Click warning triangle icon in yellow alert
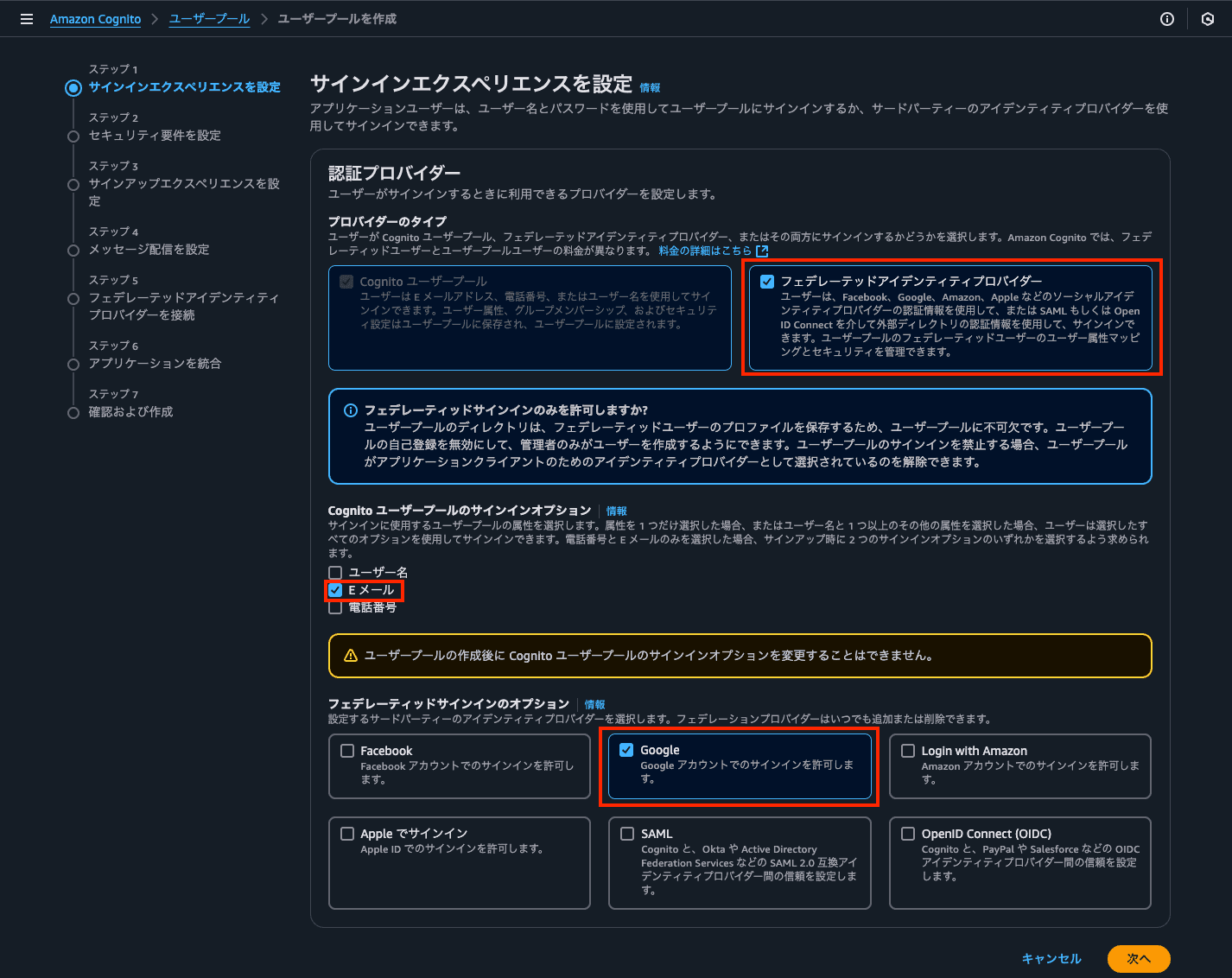Screen dimensions: 1232x978 351,656
